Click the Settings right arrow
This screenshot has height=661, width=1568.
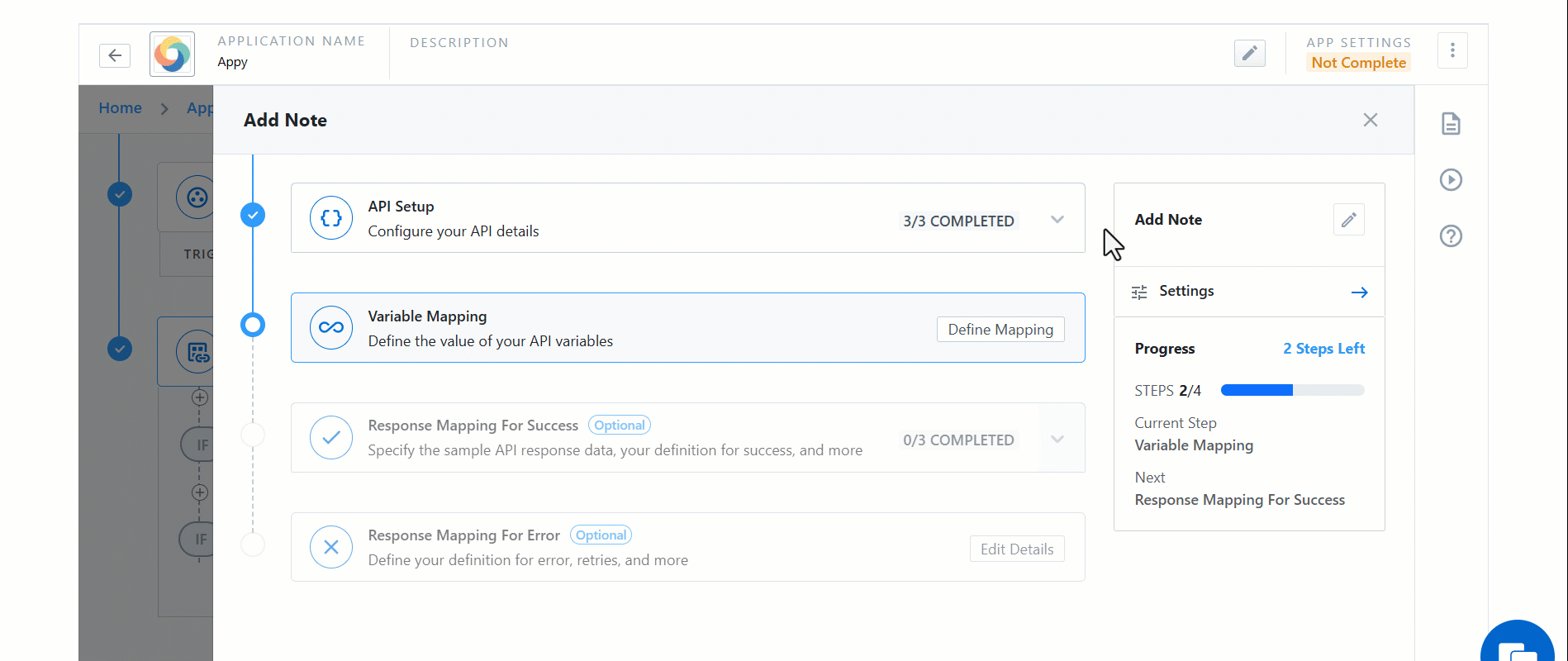1359,292
